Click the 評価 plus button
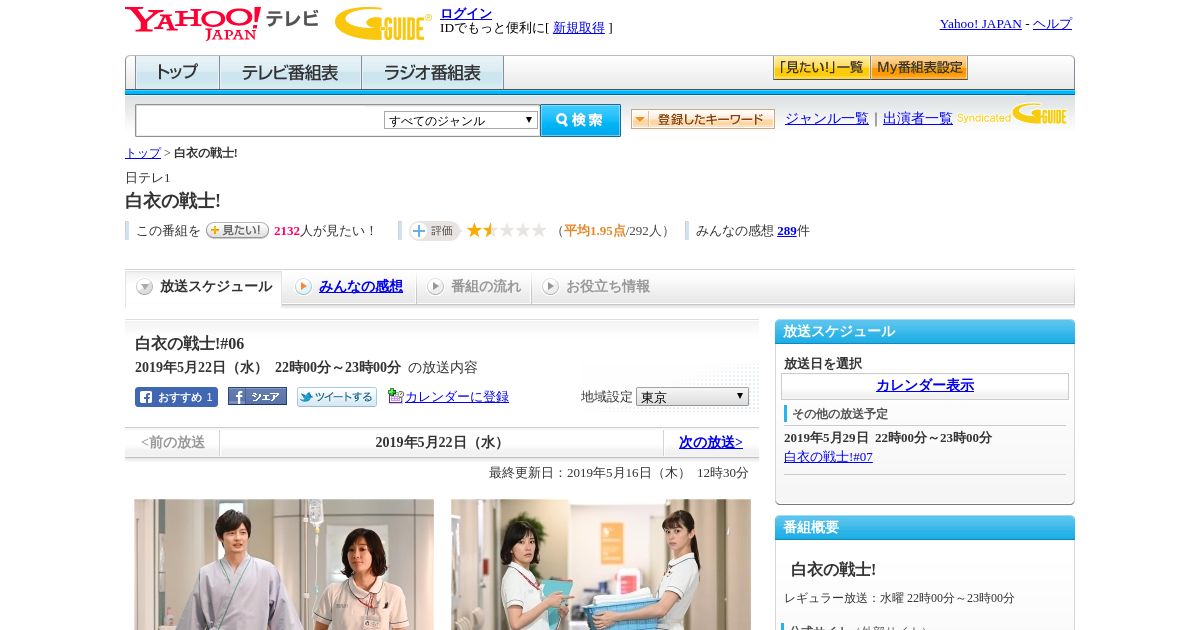The width and height of the screenshot is (1200, 630). point(434,231)
